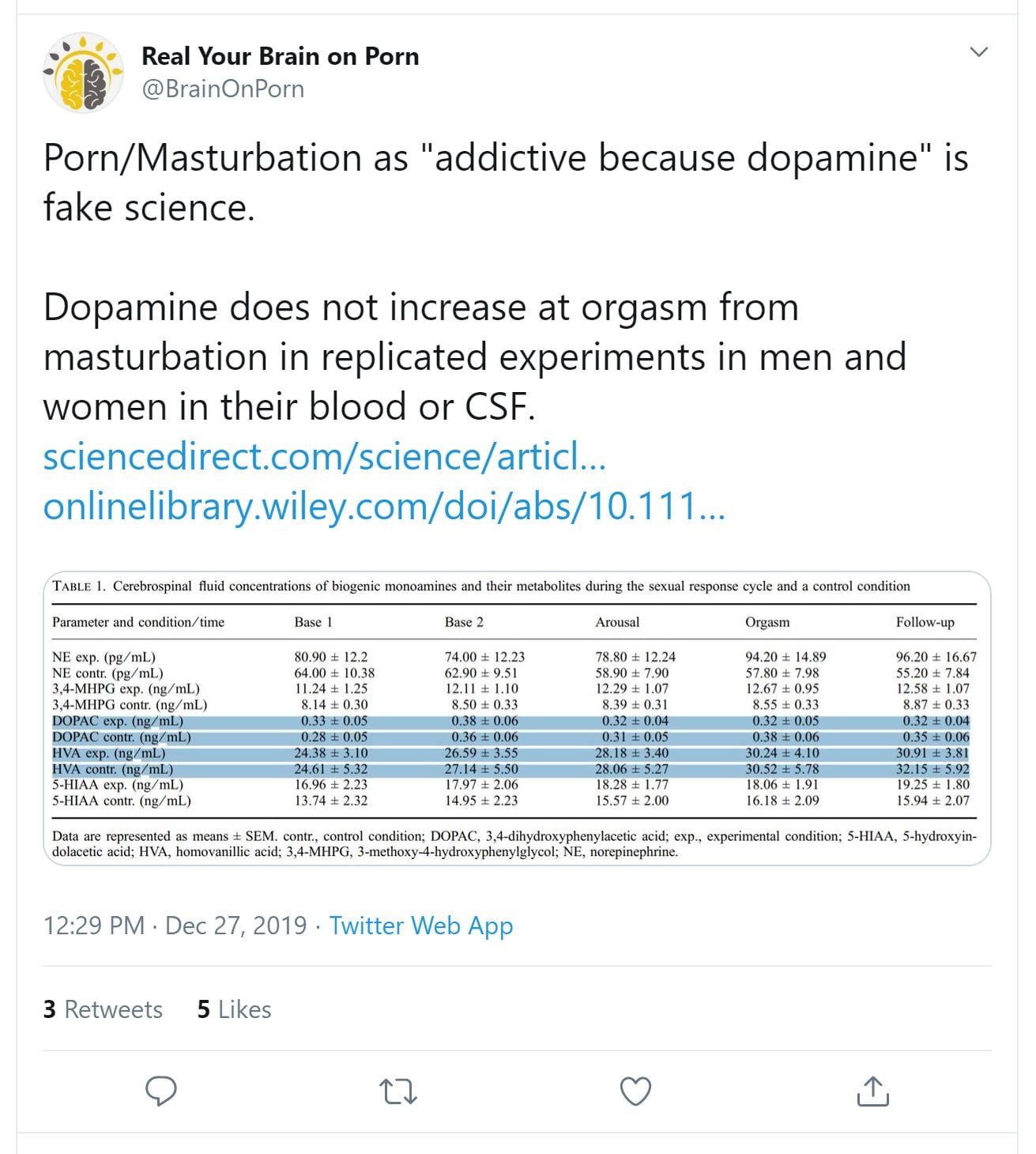Open the sciencedirect.com article link
The height and width of the screenshot is (1154, 1036).
coord(325,456)
